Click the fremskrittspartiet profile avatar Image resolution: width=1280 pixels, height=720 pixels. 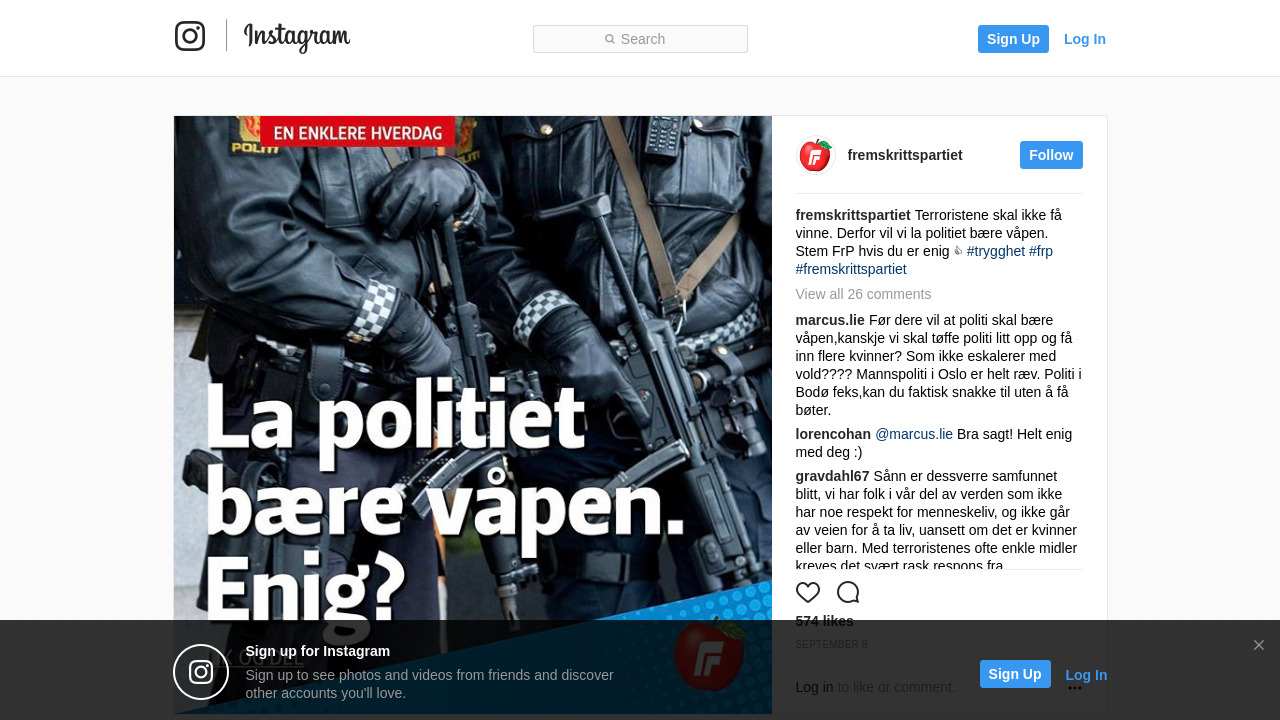(x=815, y=155)
